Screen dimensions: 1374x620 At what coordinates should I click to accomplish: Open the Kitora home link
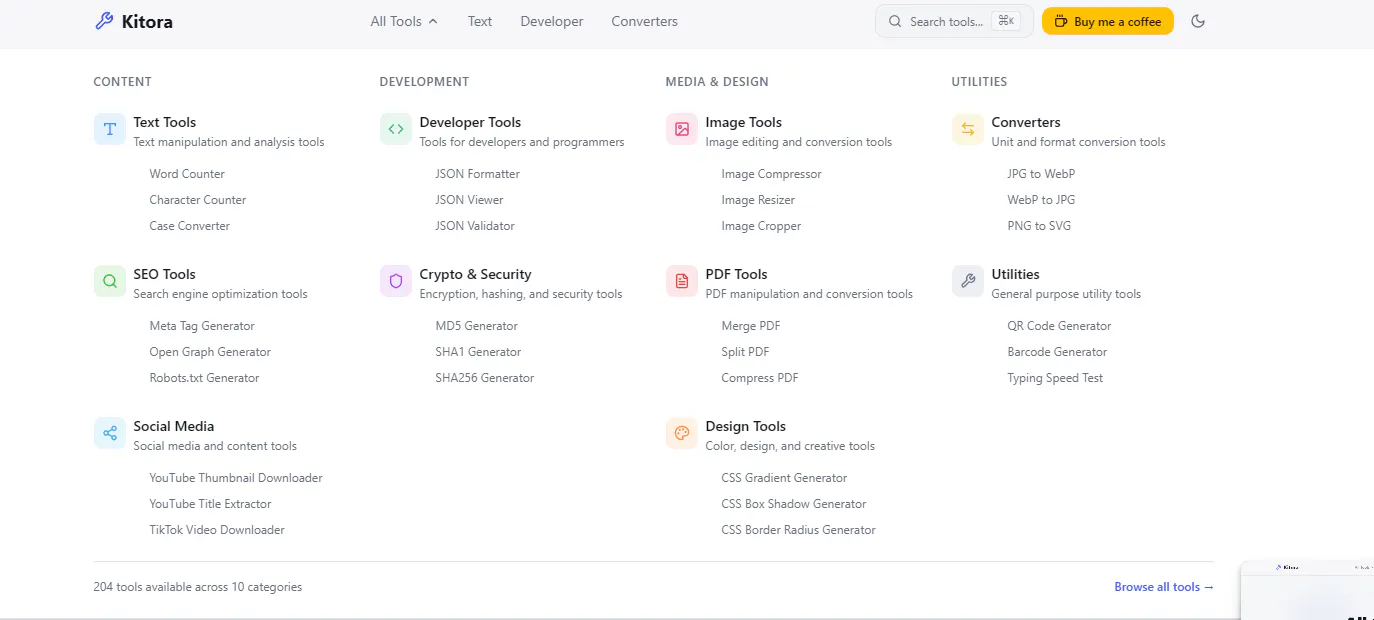(134, 21)
